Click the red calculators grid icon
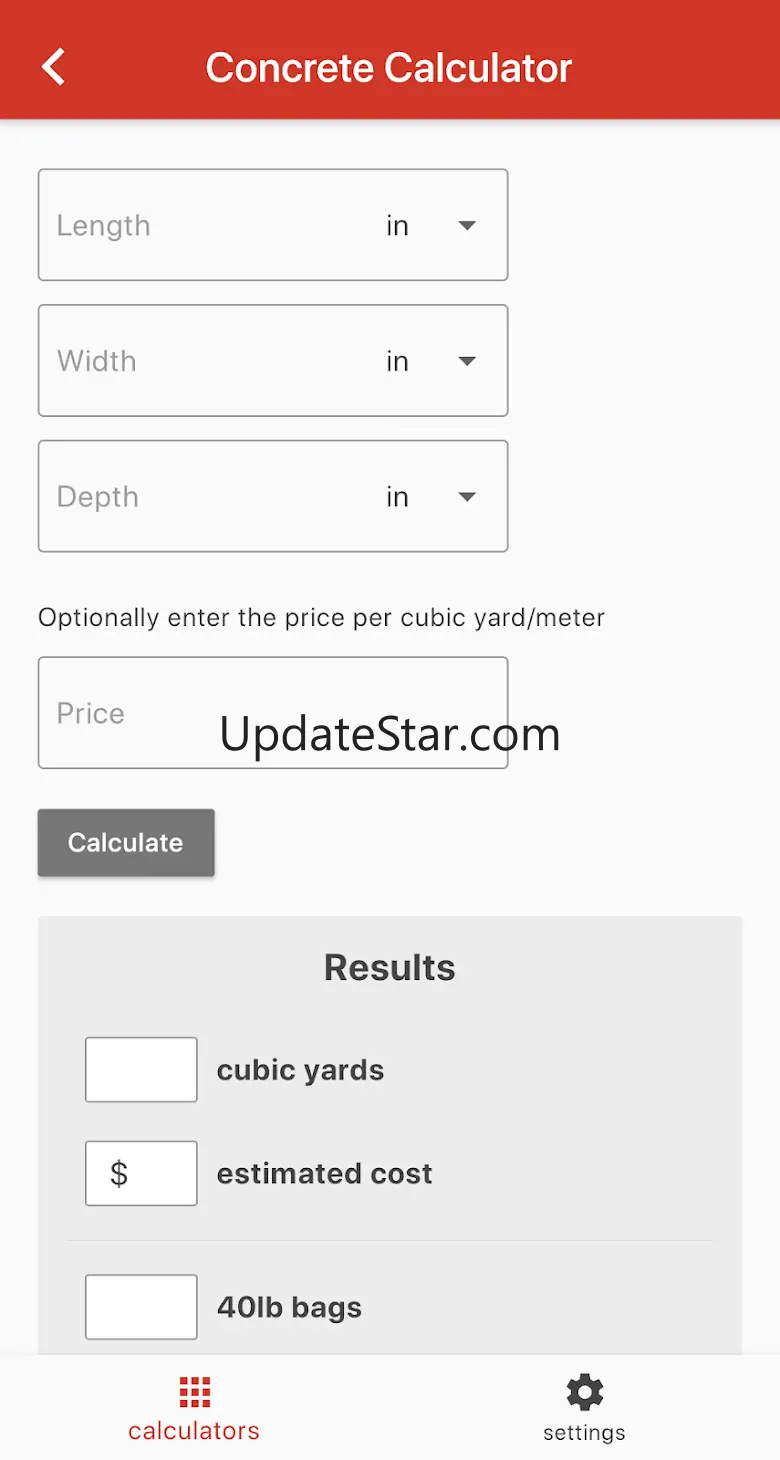 click(x=194, y=1391)
